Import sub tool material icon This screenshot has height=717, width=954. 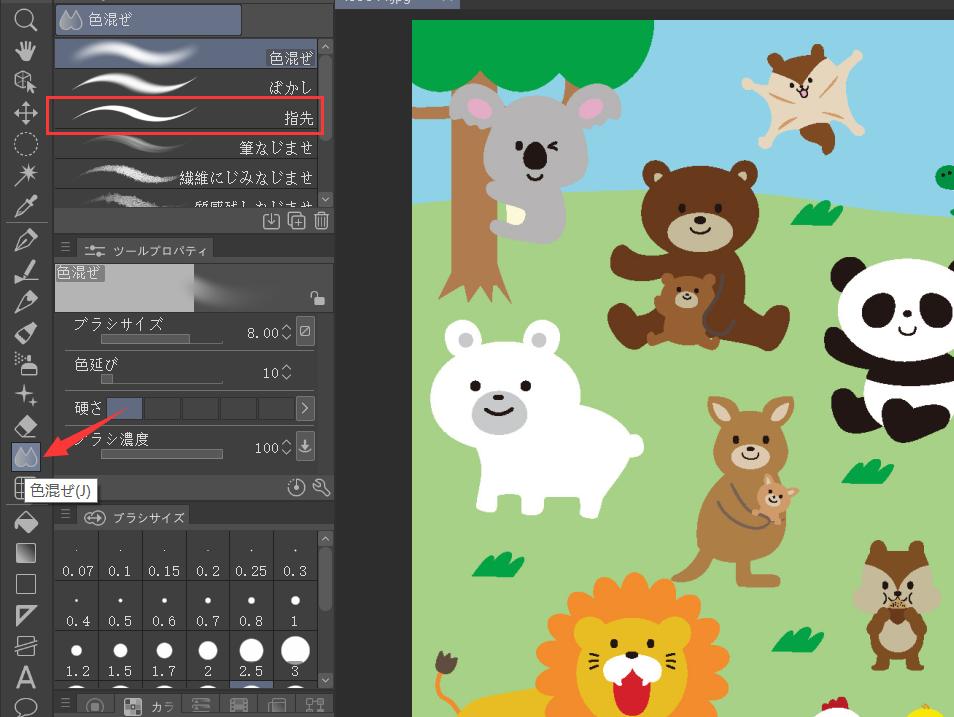click(271, 221)
